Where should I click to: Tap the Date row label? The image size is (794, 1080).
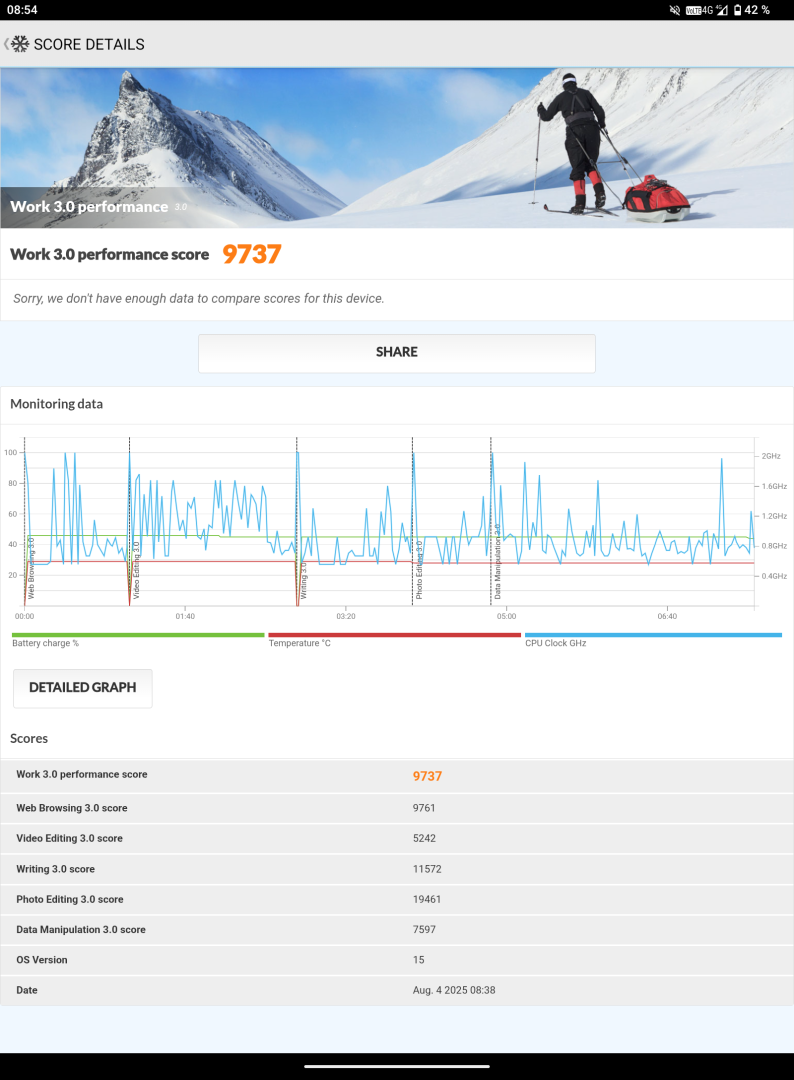[x=27, y=990]
